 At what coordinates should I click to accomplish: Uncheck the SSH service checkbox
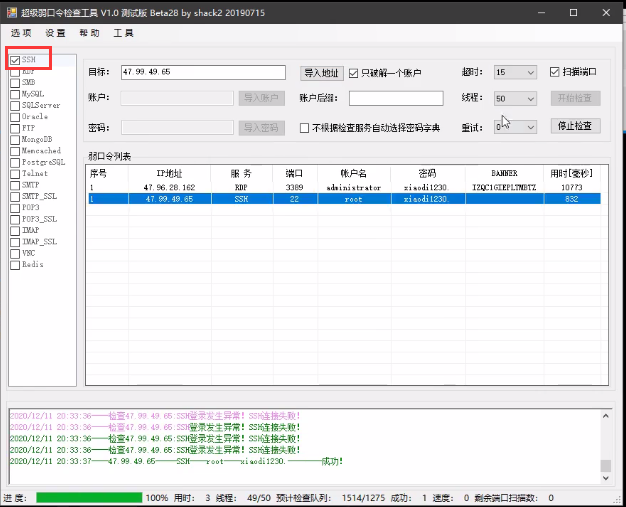[15, 61]
